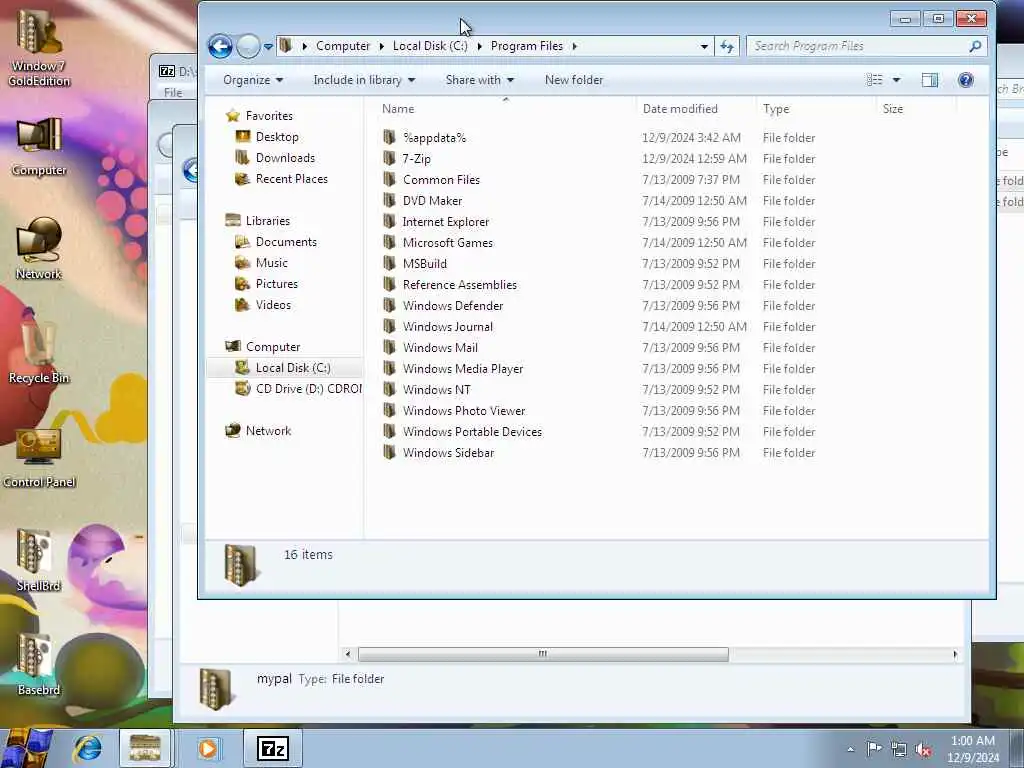
Task: Open Downloads in the navigation pane
Action: tap(285, 157)
